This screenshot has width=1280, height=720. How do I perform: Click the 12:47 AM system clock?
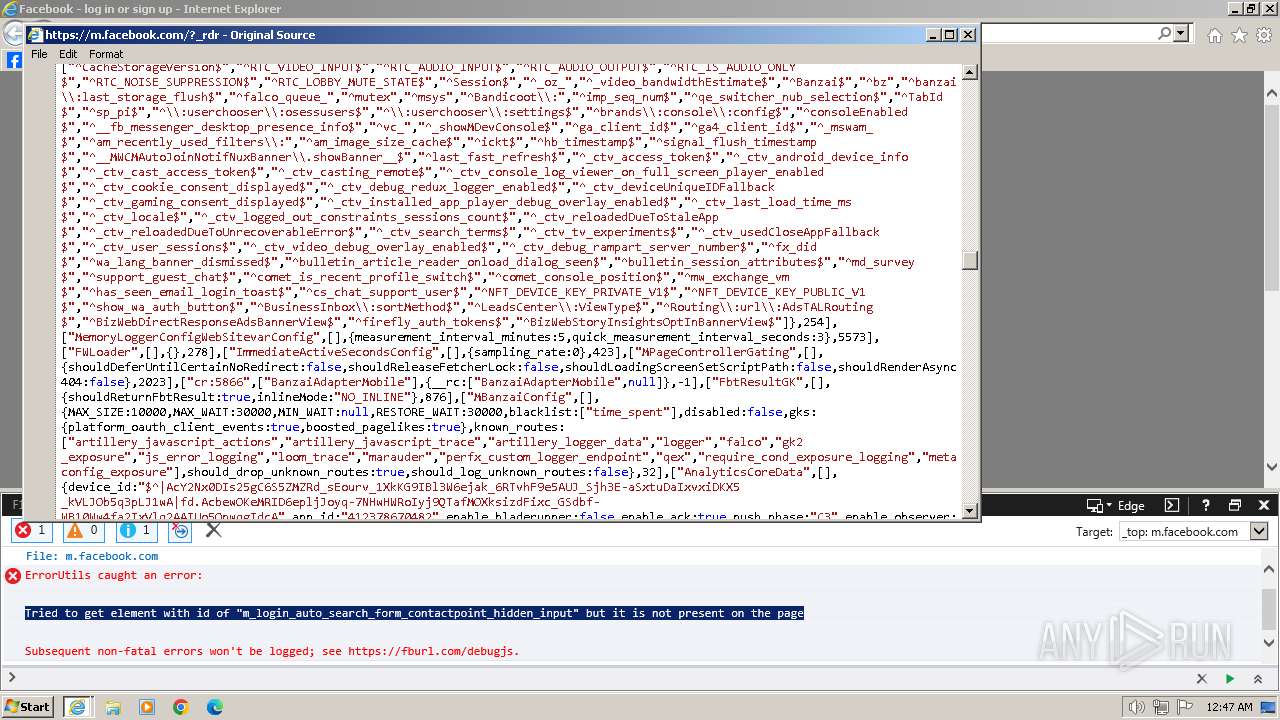(x=1230, y=707)
